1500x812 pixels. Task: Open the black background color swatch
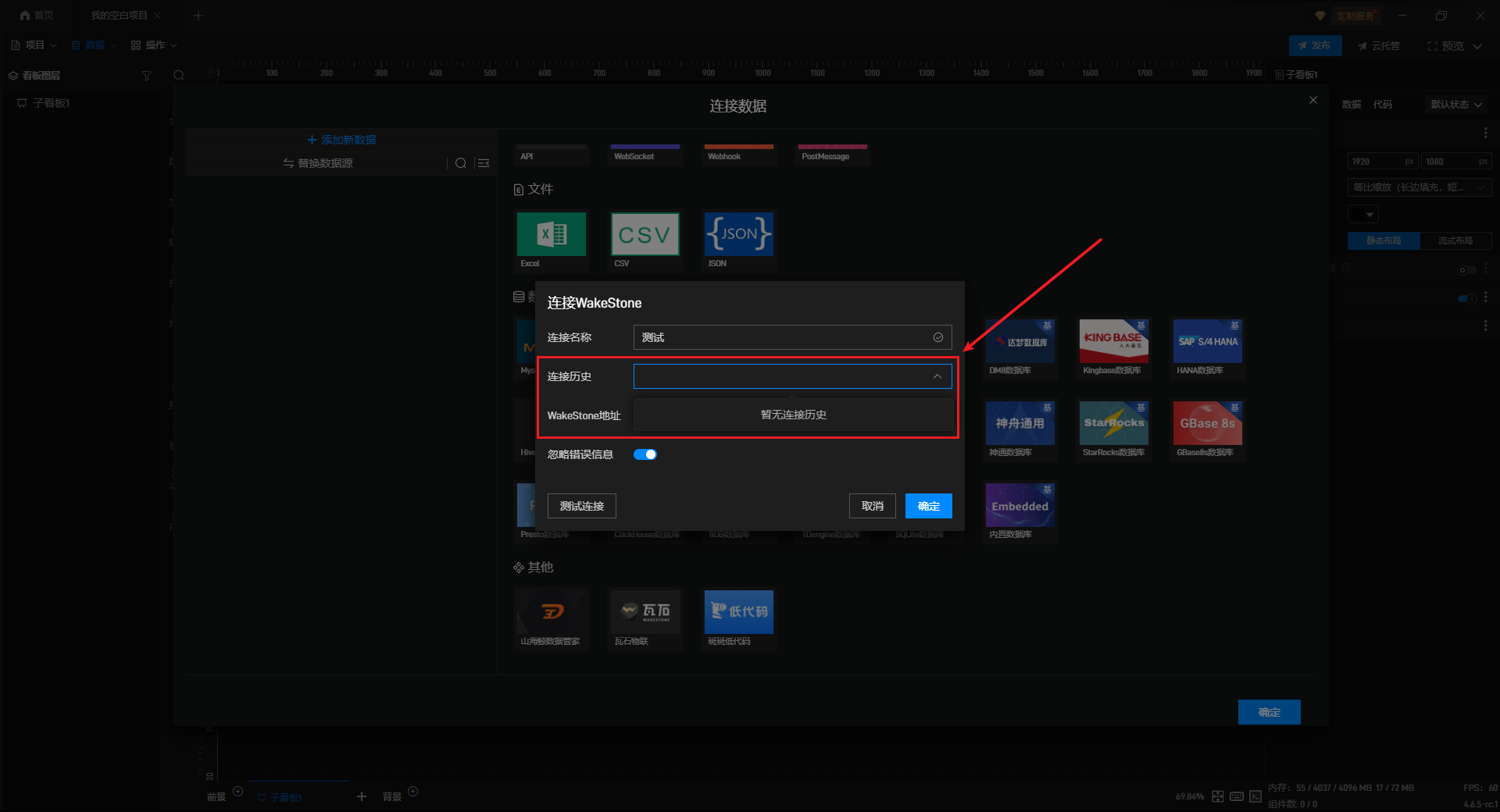point(1362,214)
